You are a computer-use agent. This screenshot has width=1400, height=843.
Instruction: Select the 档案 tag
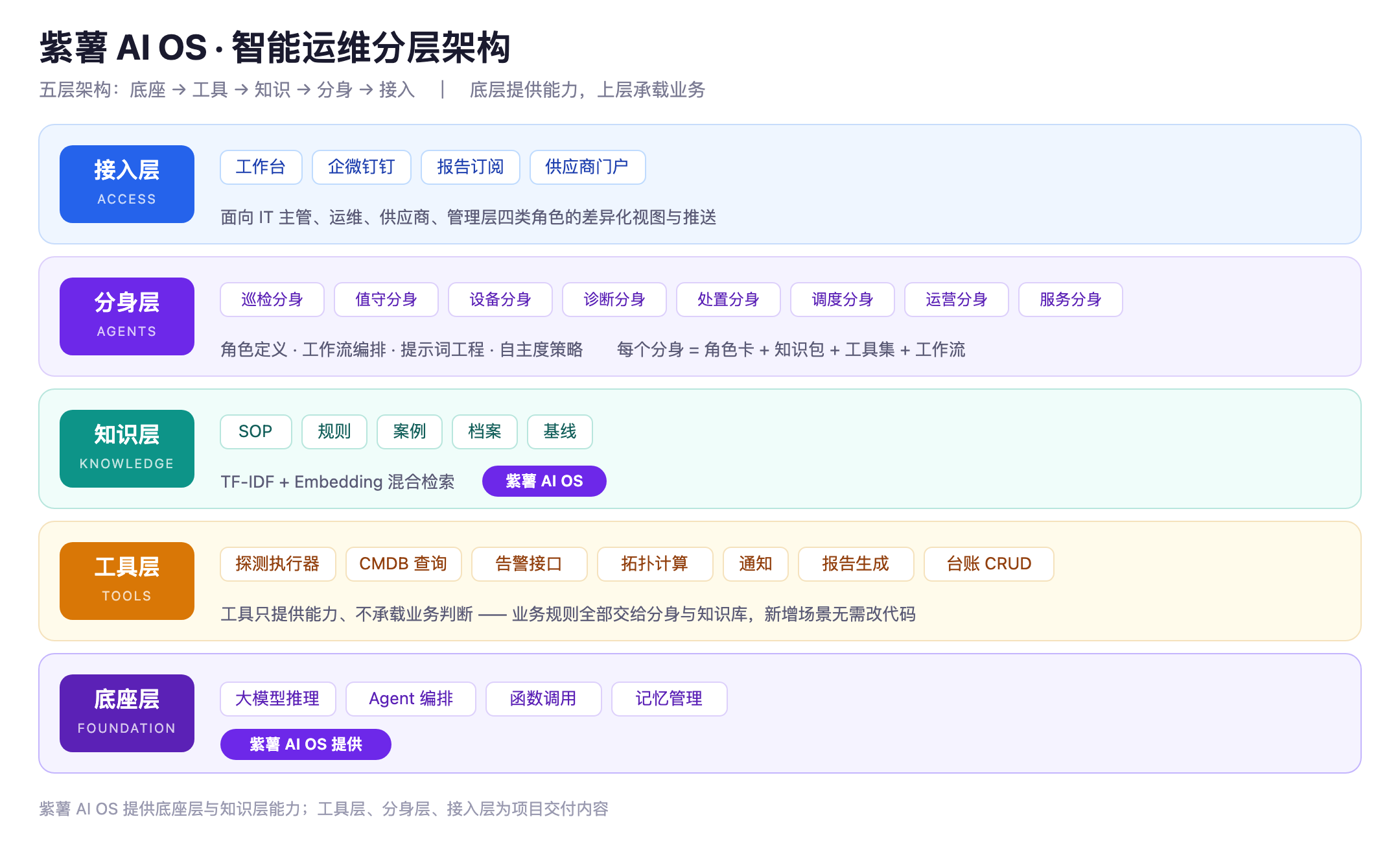point(485,432)
